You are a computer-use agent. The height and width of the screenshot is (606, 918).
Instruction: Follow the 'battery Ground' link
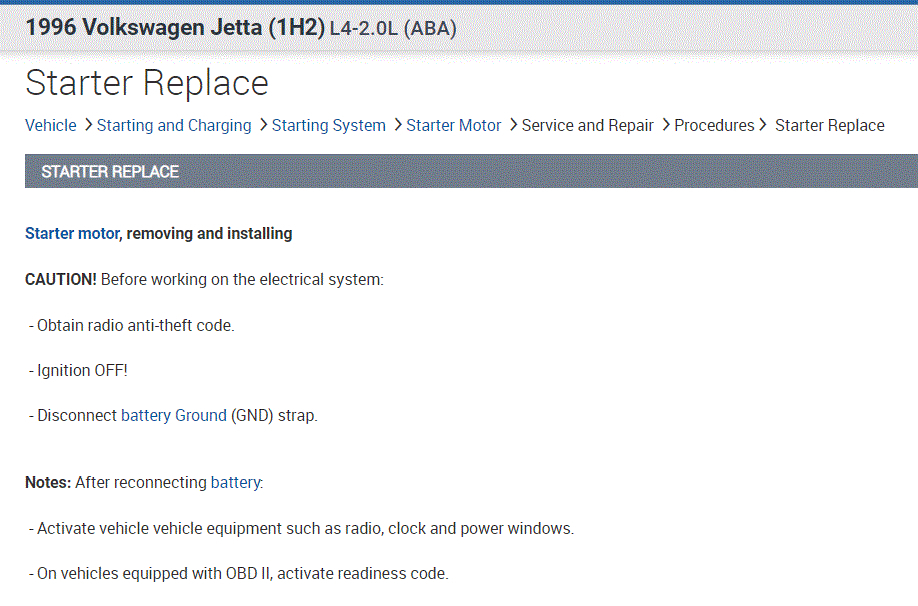click(x=173, y=416)
